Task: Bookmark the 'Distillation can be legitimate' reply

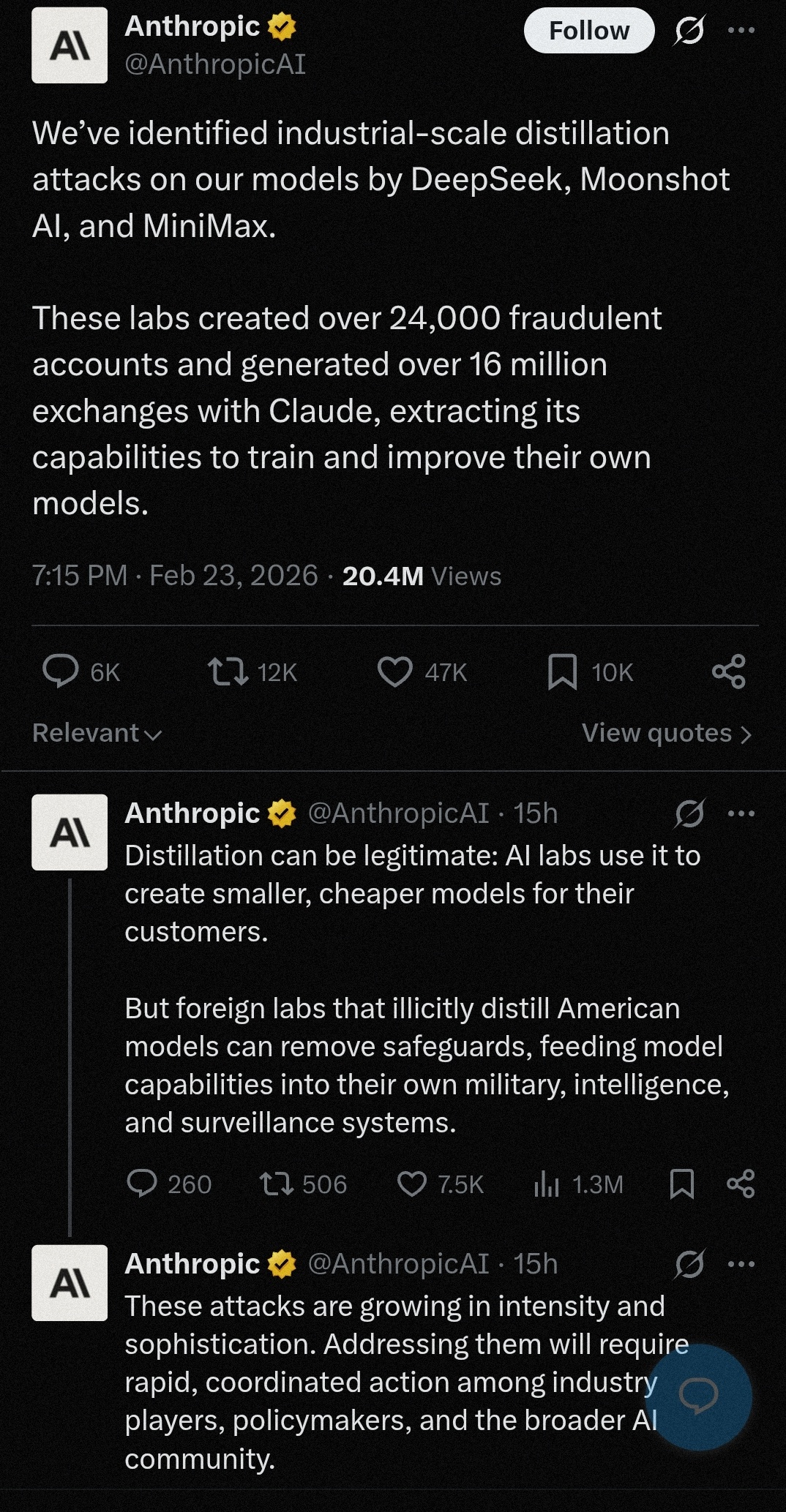Action: 682,1183
